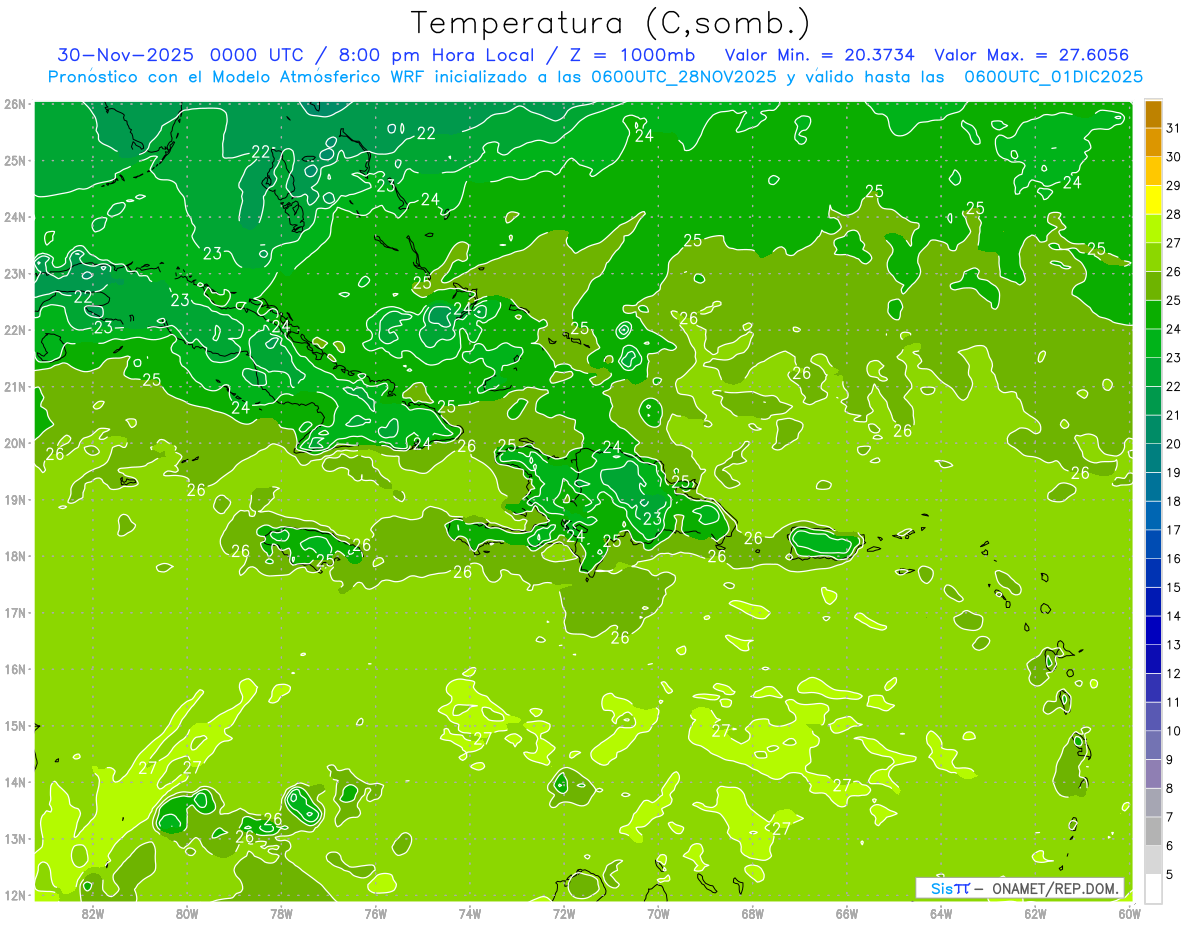
Task: Click longitude axis label '66W'
Action: (x=847, y=913)
